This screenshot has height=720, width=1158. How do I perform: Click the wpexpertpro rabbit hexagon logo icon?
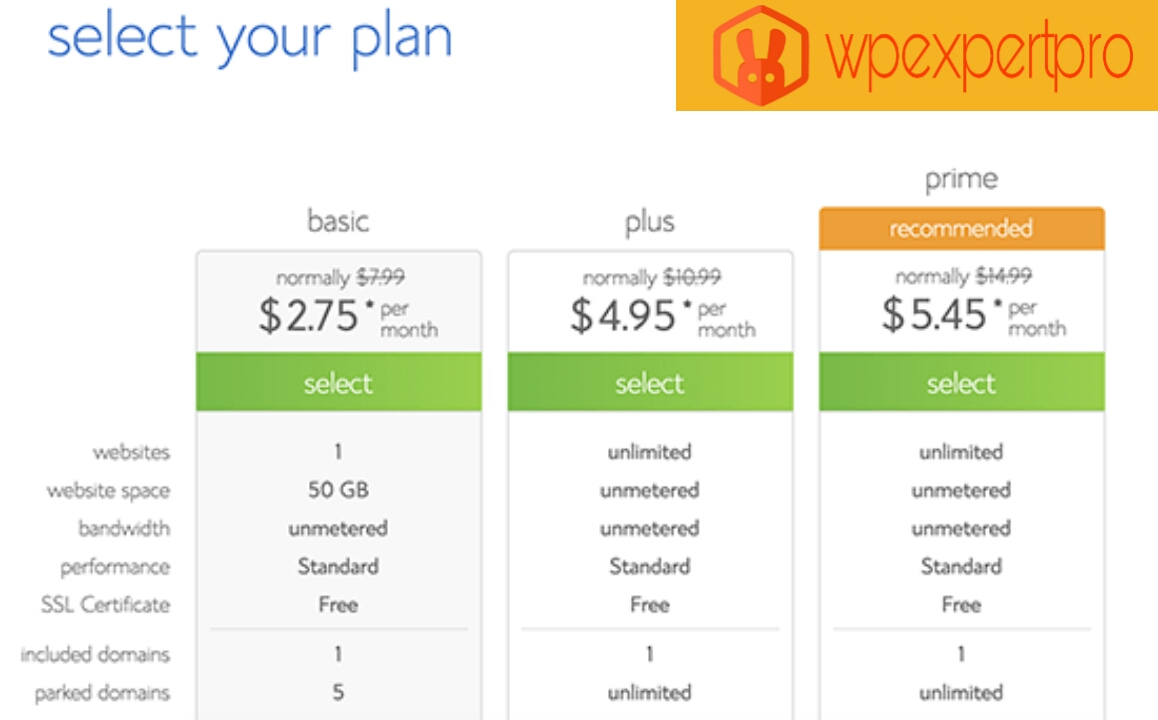coord(761,55)
